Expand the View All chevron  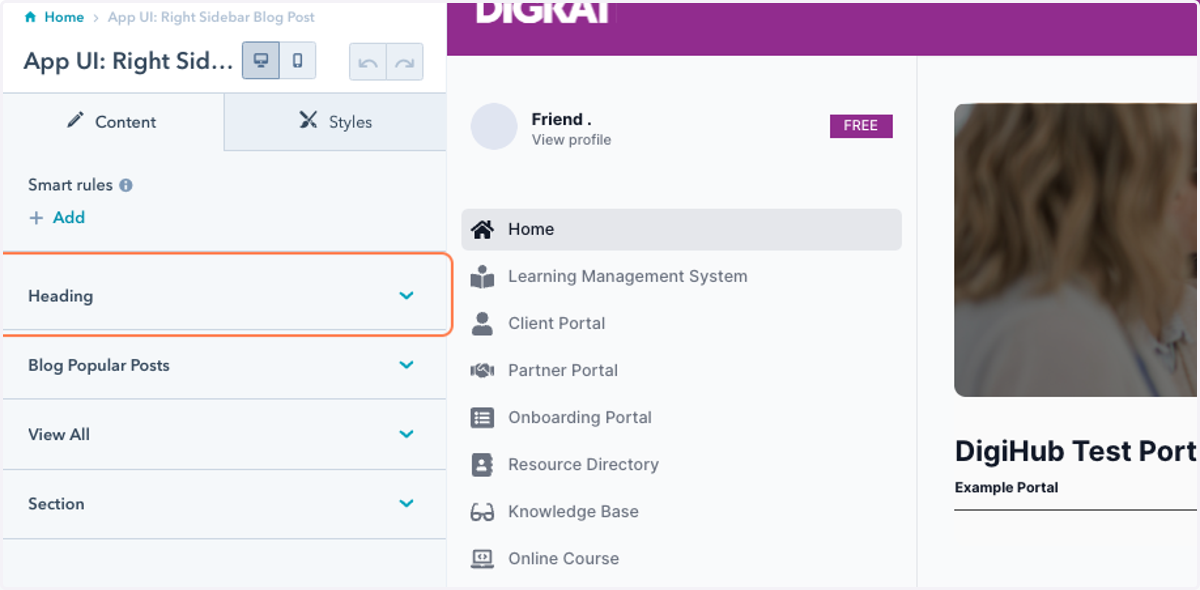point(406,434)
